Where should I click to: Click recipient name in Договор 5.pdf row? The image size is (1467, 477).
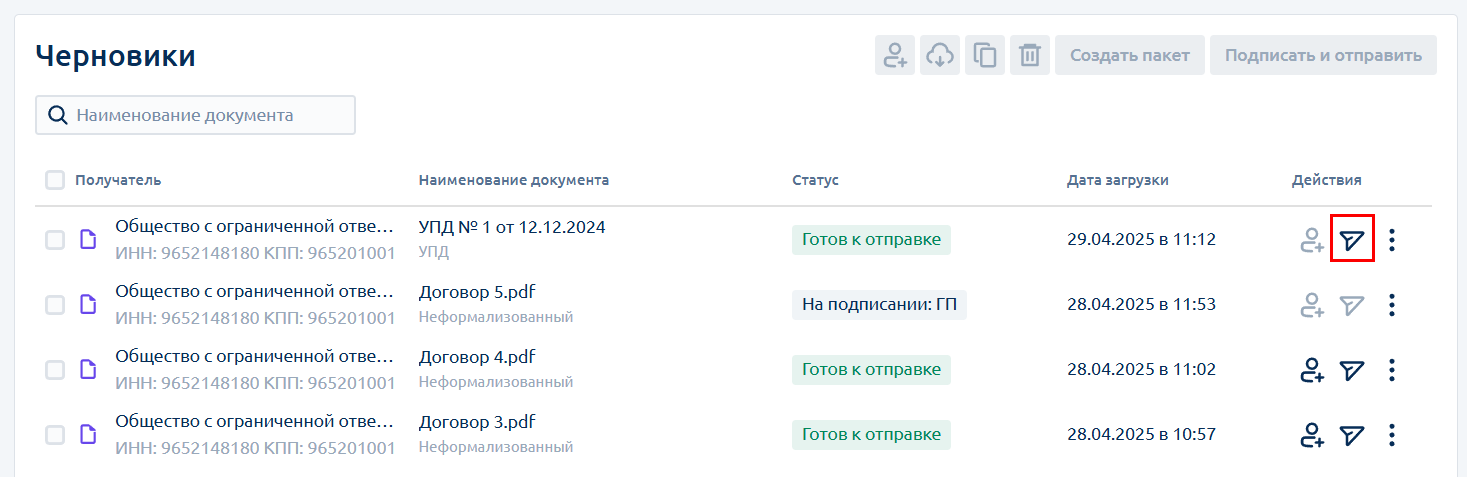coord(254,292)
